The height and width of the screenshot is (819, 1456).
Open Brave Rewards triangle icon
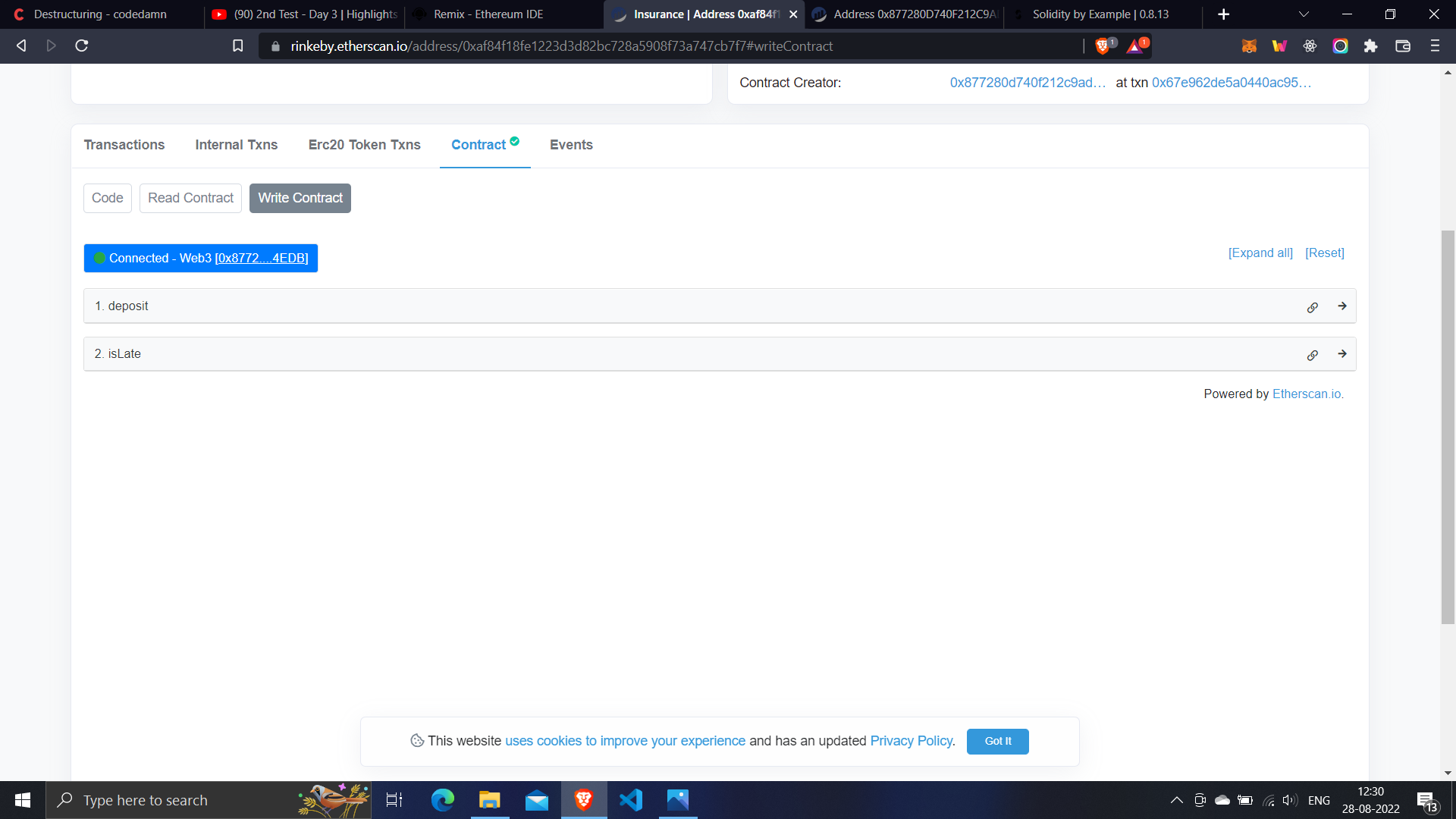pyautogui.click(x=1137, y=45)
